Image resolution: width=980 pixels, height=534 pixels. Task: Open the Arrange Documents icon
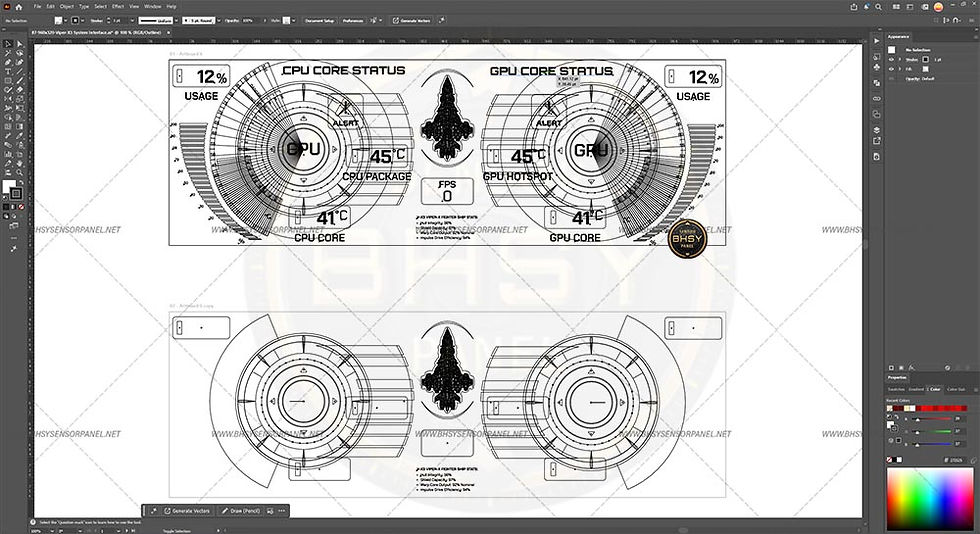[x=896, y=7]
